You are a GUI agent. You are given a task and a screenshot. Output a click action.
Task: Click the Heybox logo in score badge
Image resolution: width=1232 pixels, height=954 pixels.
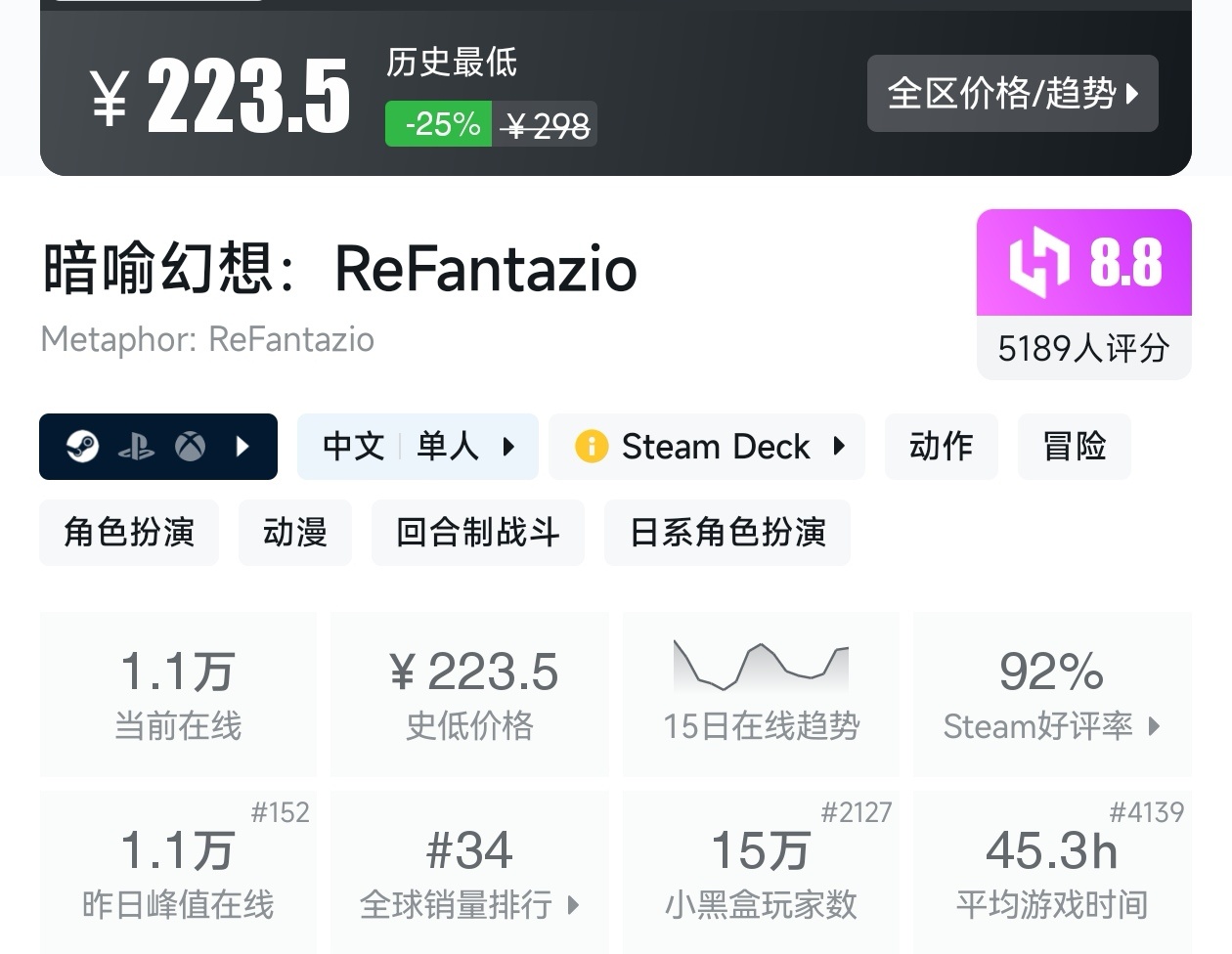[1037, 263]
